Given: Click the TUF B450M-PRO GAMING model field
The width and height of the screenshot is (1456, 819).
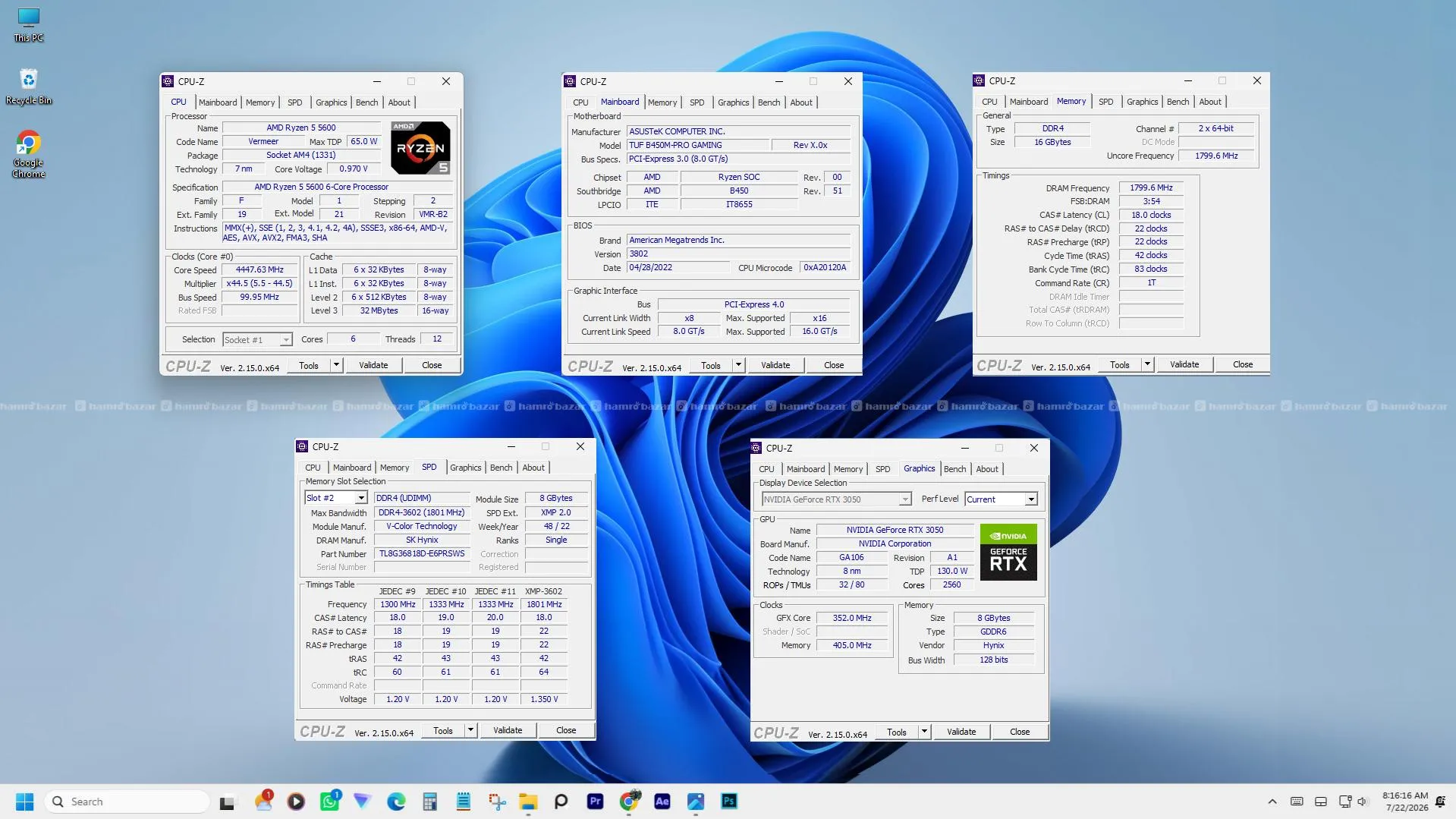Looking at the screenshot, I should (x=697, y=145).
